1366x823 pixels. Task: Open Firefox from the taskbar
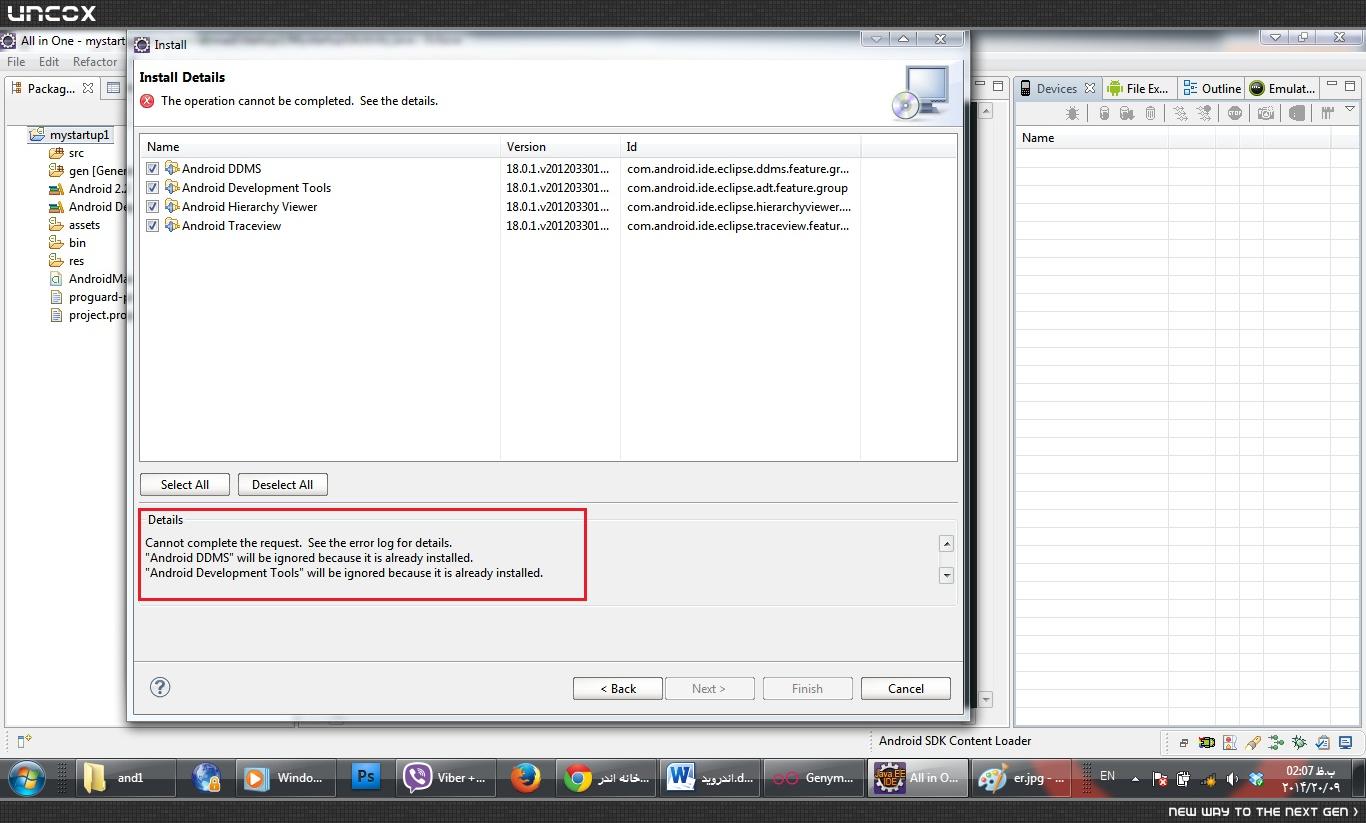(525, 777)
